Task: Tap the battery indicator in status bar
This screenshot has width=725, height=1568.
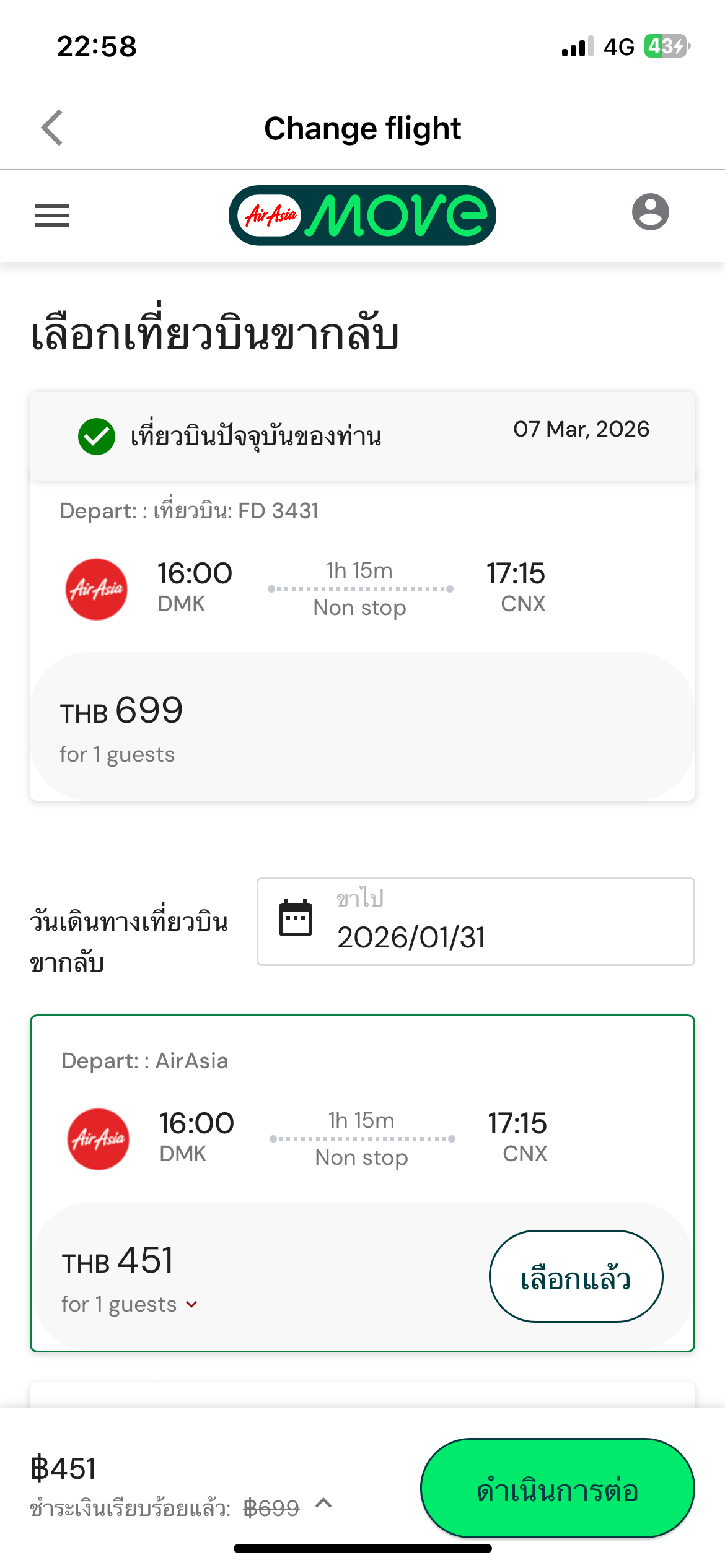Action: pyautogui.click(x=667, y=46)
